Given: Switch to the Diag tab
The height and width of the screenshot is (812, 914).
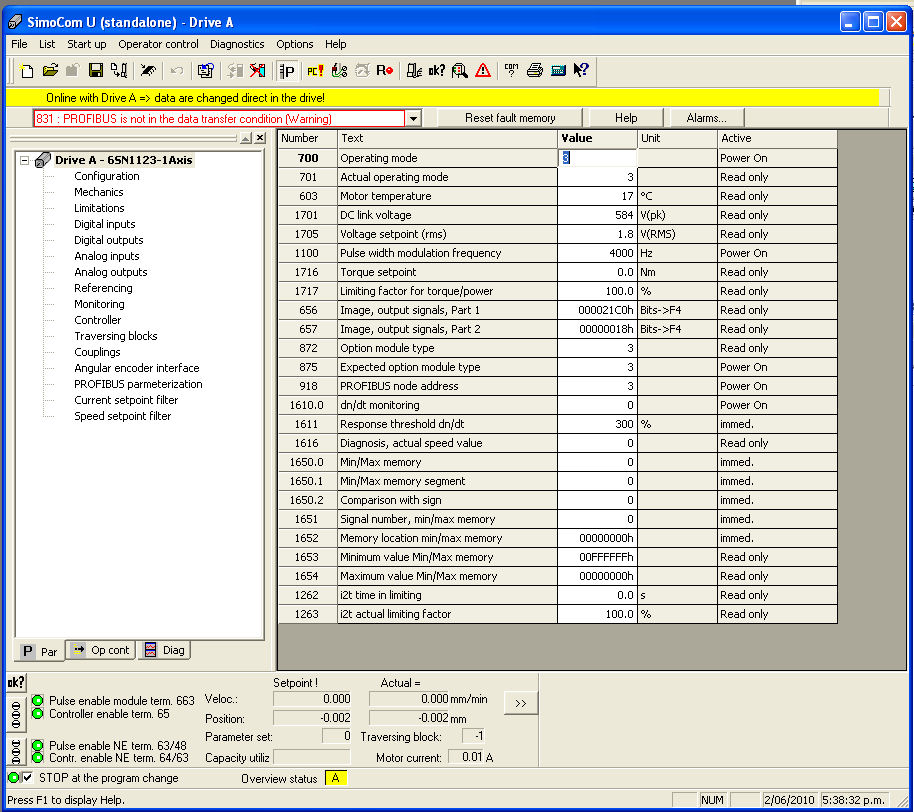Looking at the screenshot, I should [x=164, y=650].
